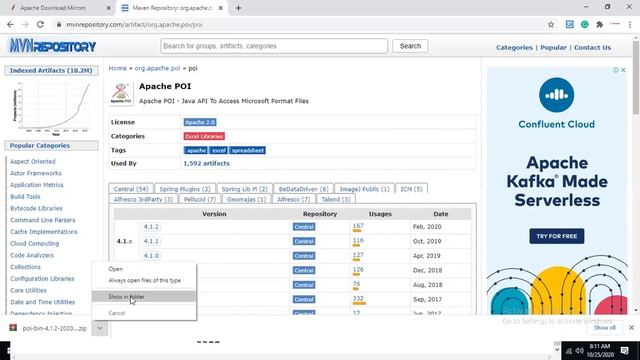Image resolution: width=640 pixels, height=360 pixels.
Task: Open the browser extensions puzzle icon
Action: [599, 24]
